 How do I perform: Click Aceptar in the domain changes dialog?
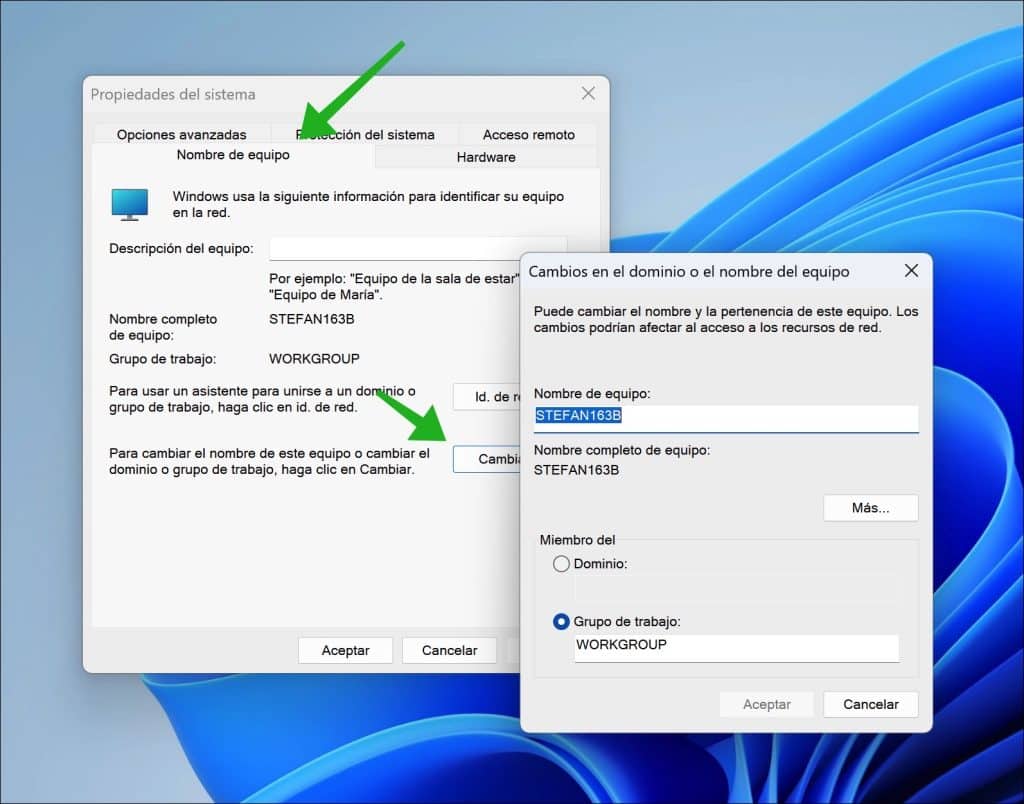pyautogui.click(x=767, y=705)
